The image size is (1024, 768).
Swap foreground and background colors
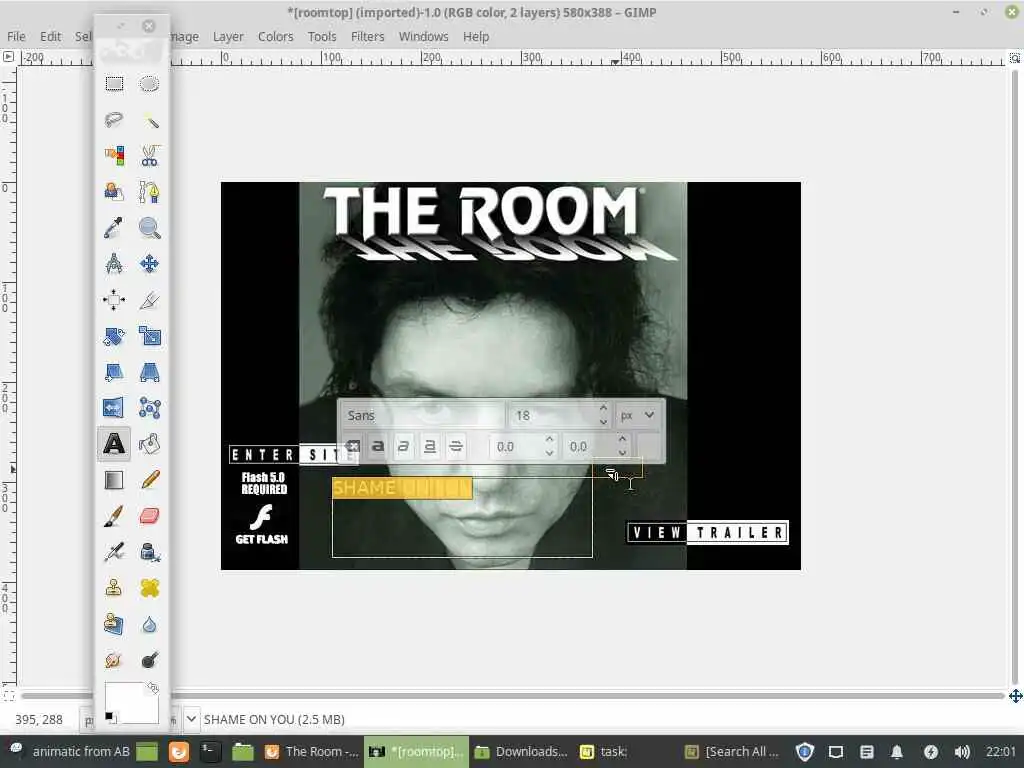coord(153,688)
